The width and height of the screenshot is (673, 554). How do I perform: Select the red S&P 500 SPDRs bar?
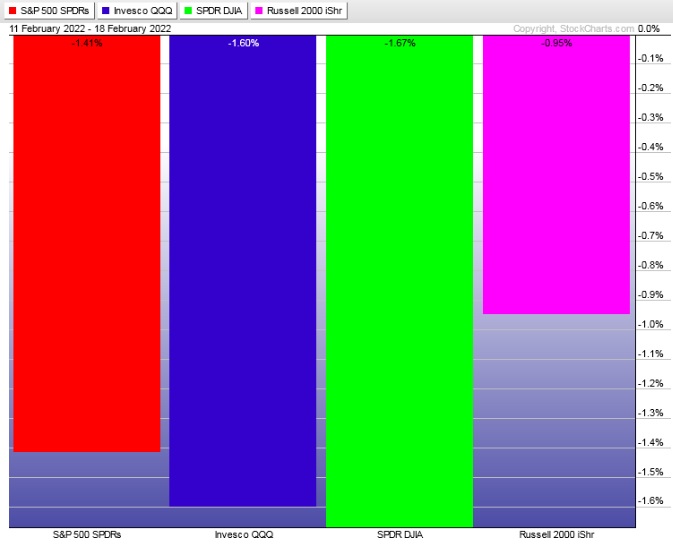tap(87, 244)
